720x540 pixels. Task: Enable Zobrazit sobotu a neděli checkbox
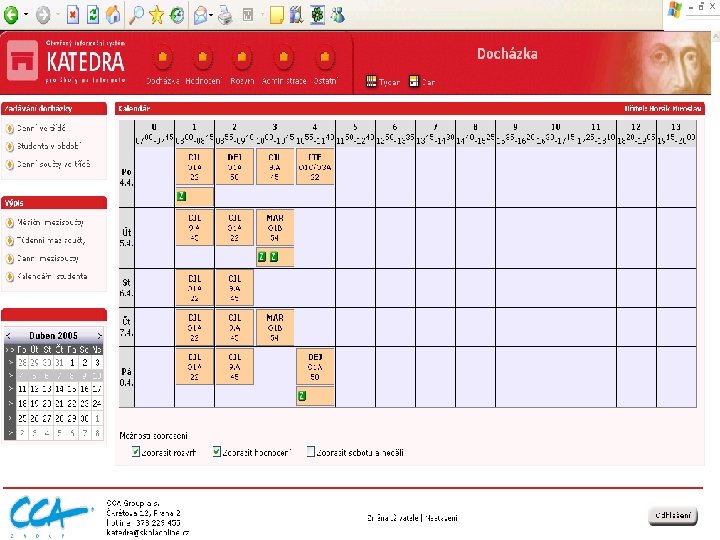pyautogui.click(x=311, y=451)
